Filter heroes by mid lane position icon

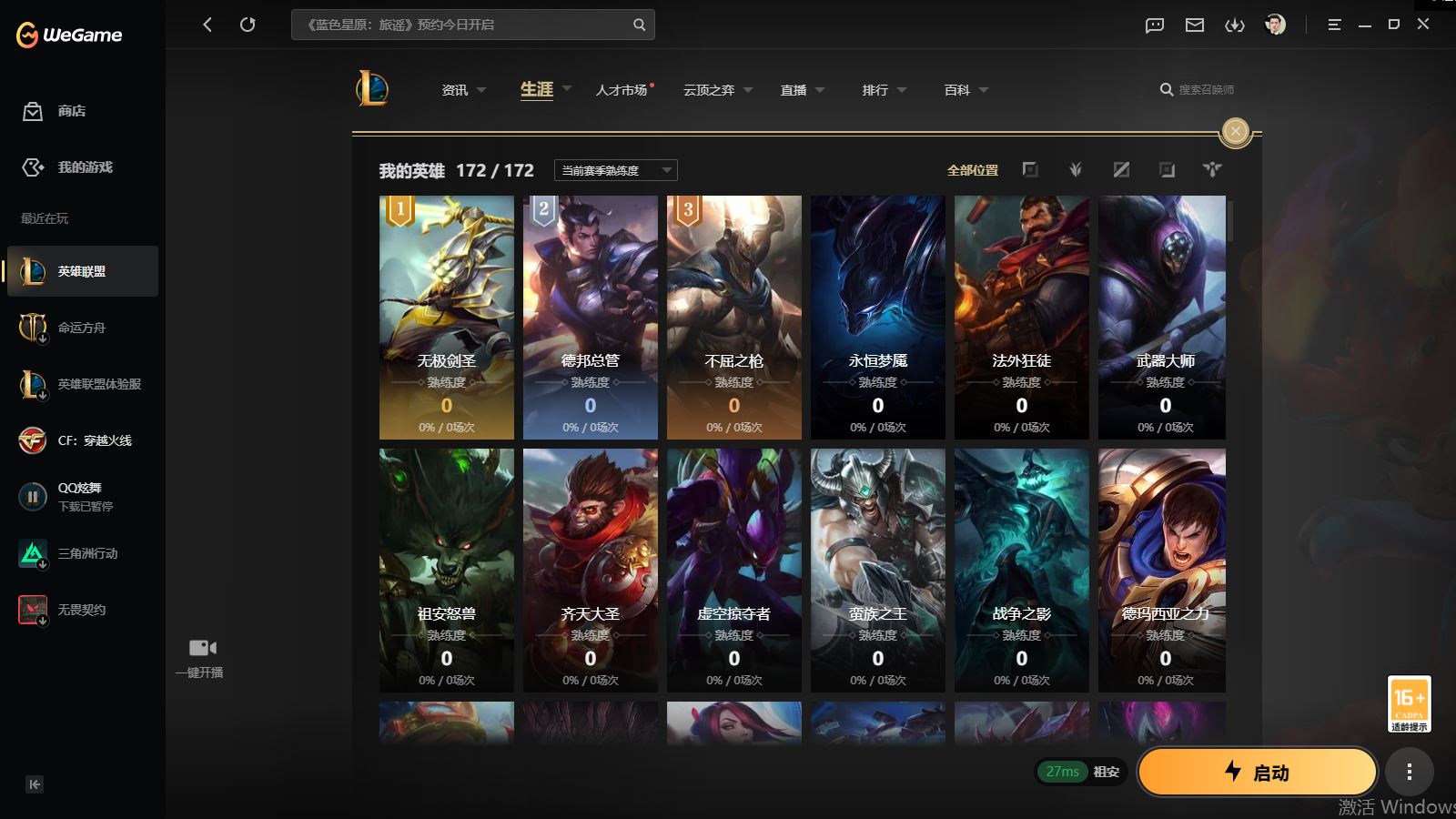[x=1121, y=169]
